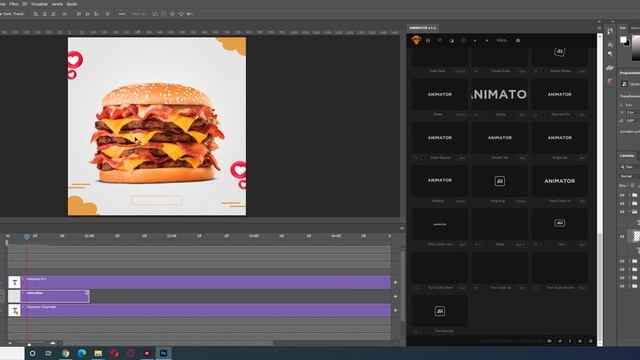
Task: Select the ANIMATOR preset thumbnail right of the large ANIMATO preview
Action: pos(560,94)
